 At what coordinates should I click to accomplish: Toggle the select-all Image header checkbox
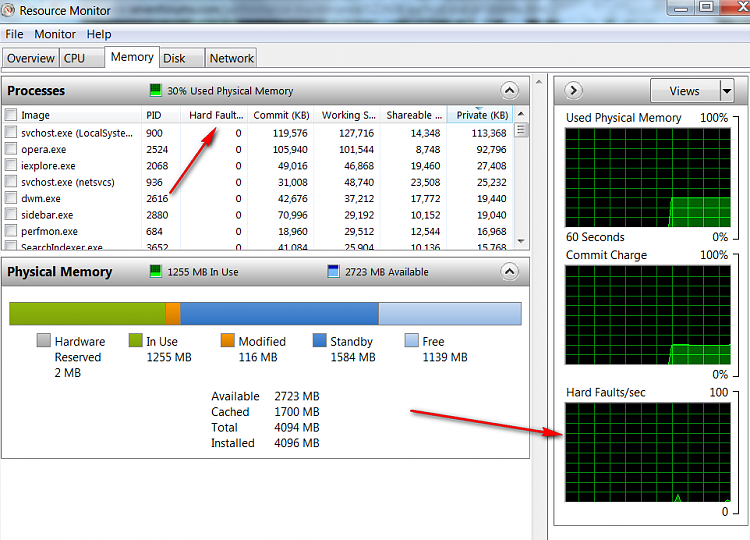(x=11, y=115)
